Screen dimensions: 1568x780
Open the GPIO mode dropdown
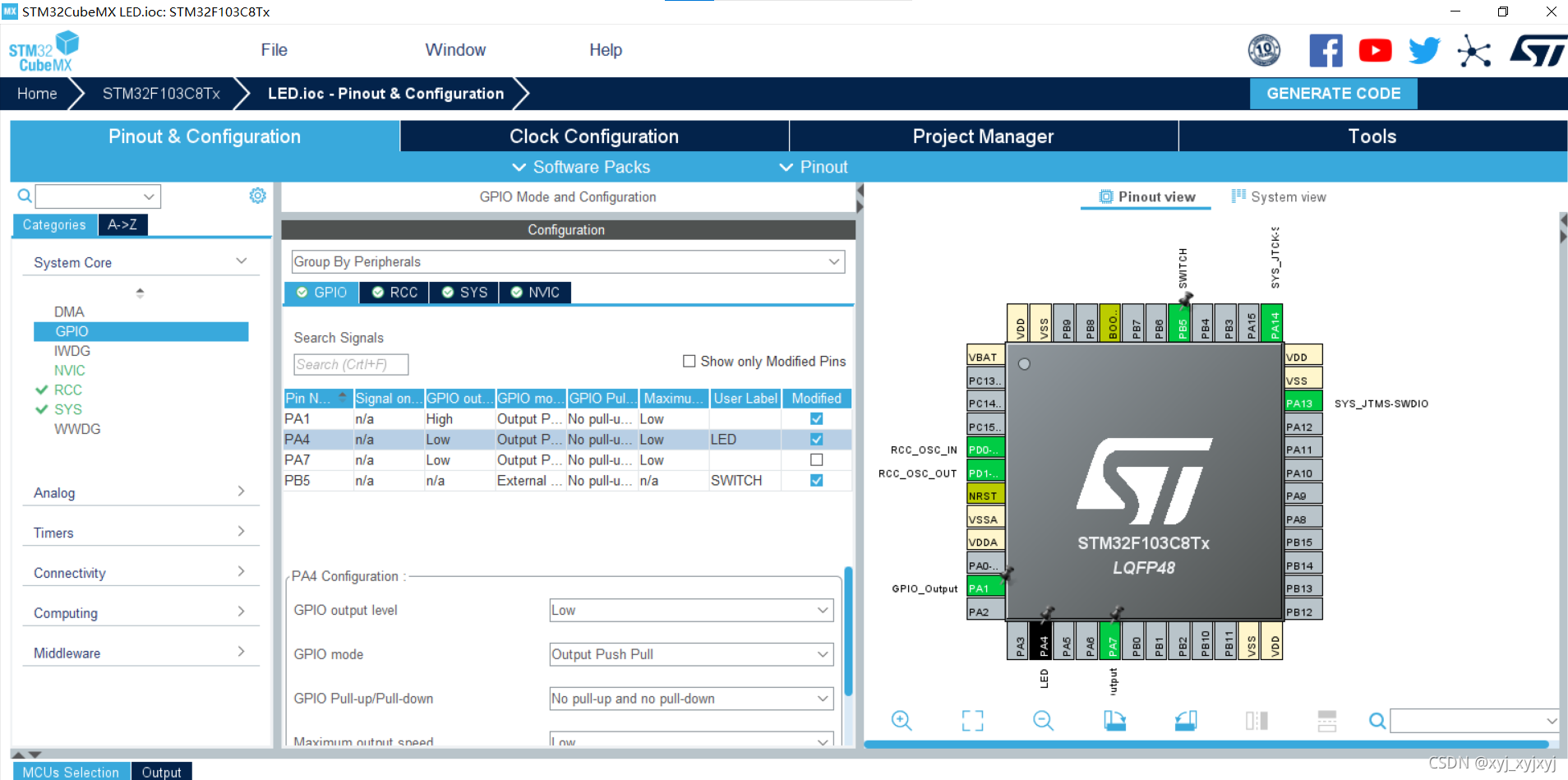[691, 654]
